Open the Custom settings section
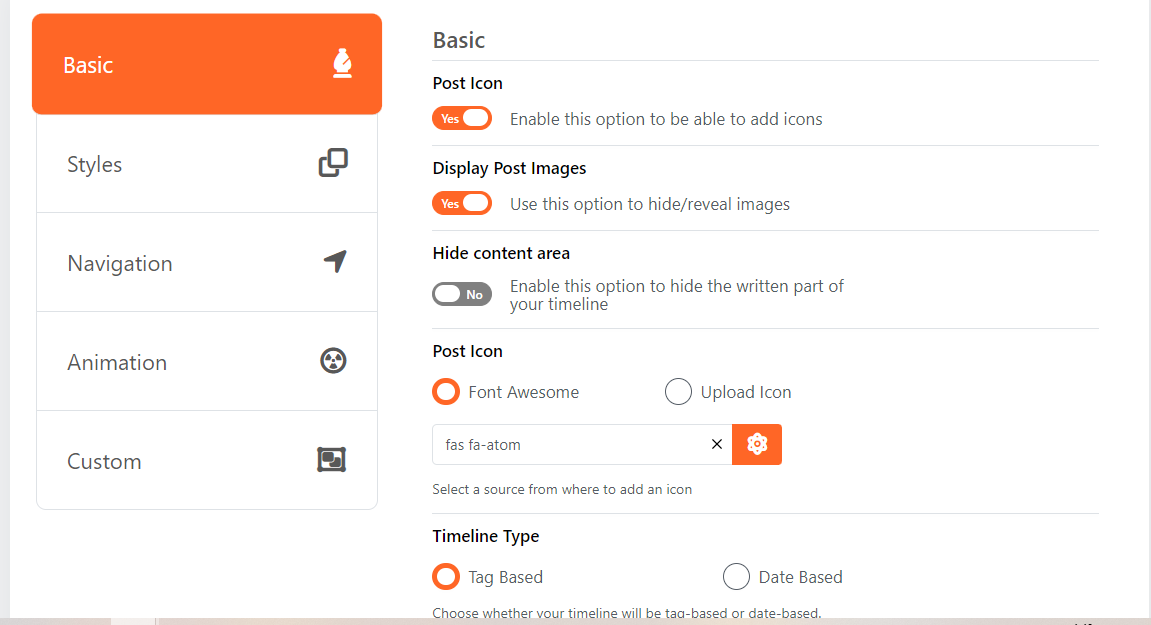This screenshot has height=625, width=1151. [206, 460]
